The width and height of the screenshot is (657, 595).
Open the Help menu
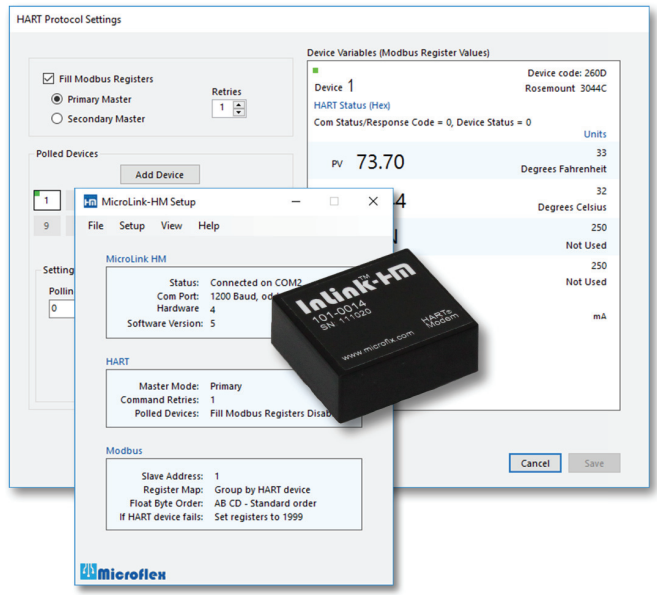(x=209, y=226)
